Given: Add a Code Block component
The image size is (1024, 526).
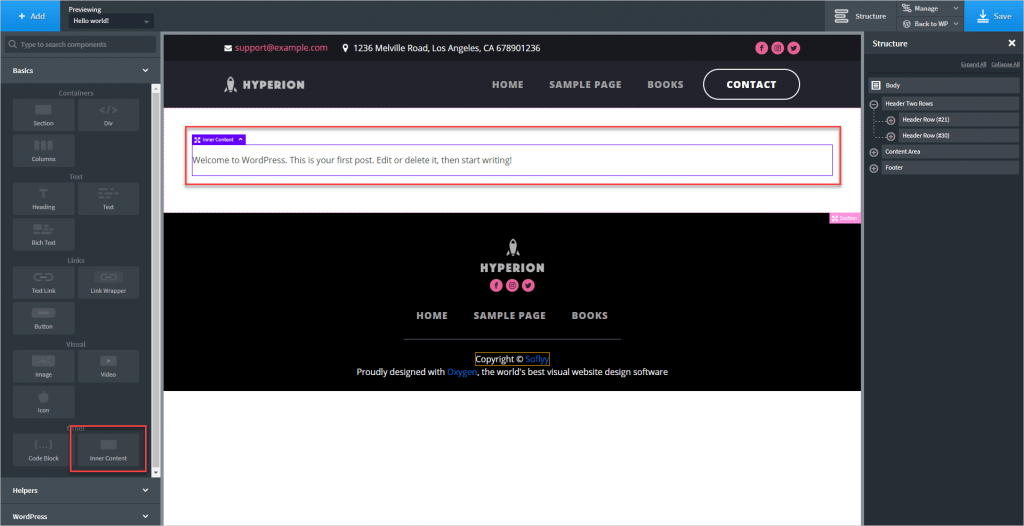Looking at the screenshot, I should [x=43, y=449].
